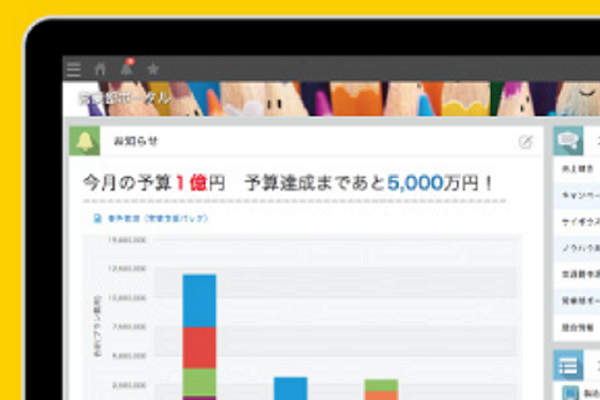600x400 pixels.
Task: Click the star favorites icon
Action: click(153, 69)
